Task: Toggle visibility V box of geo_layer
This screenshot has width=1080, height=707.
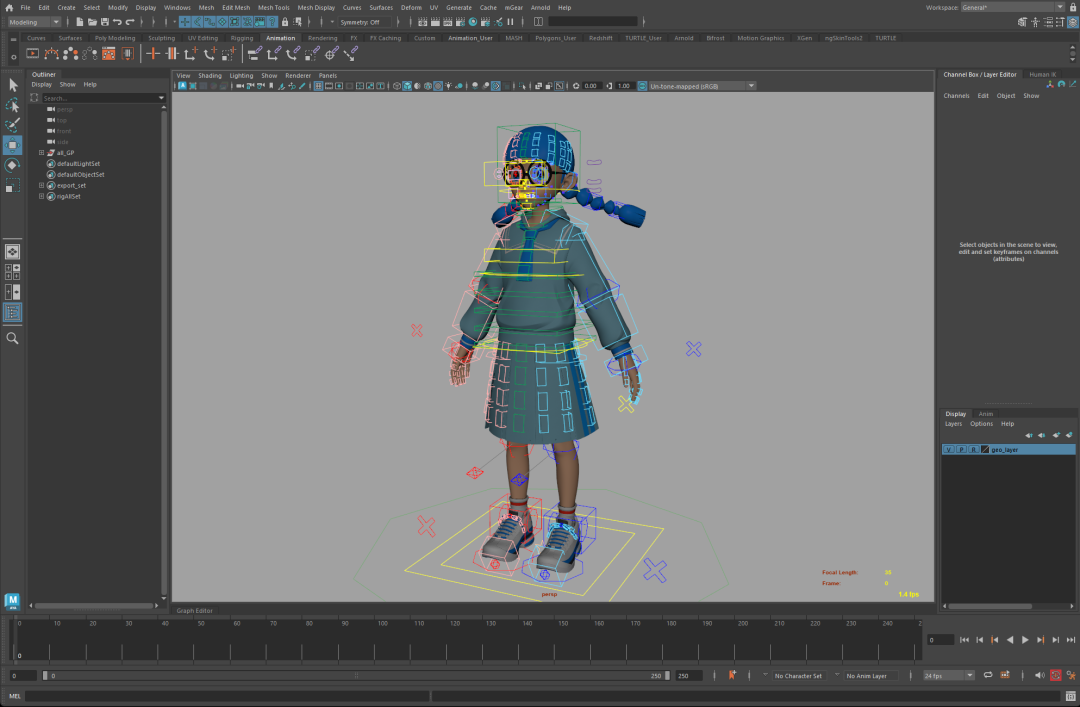Action: pyautogui.click(x=948, y=450)
